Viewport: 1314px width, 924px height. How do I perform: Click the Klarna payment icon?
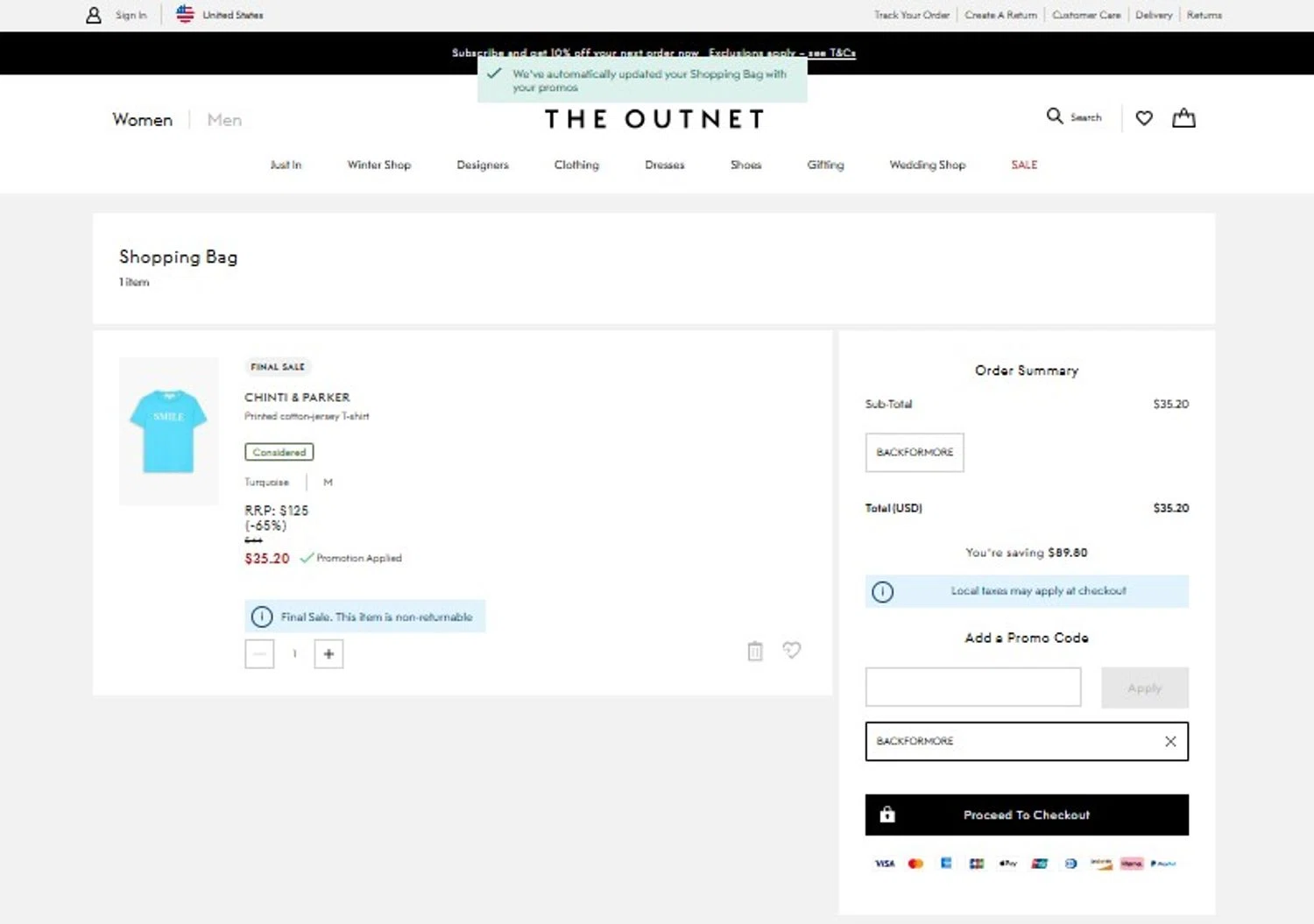(x=1132, y=864)
